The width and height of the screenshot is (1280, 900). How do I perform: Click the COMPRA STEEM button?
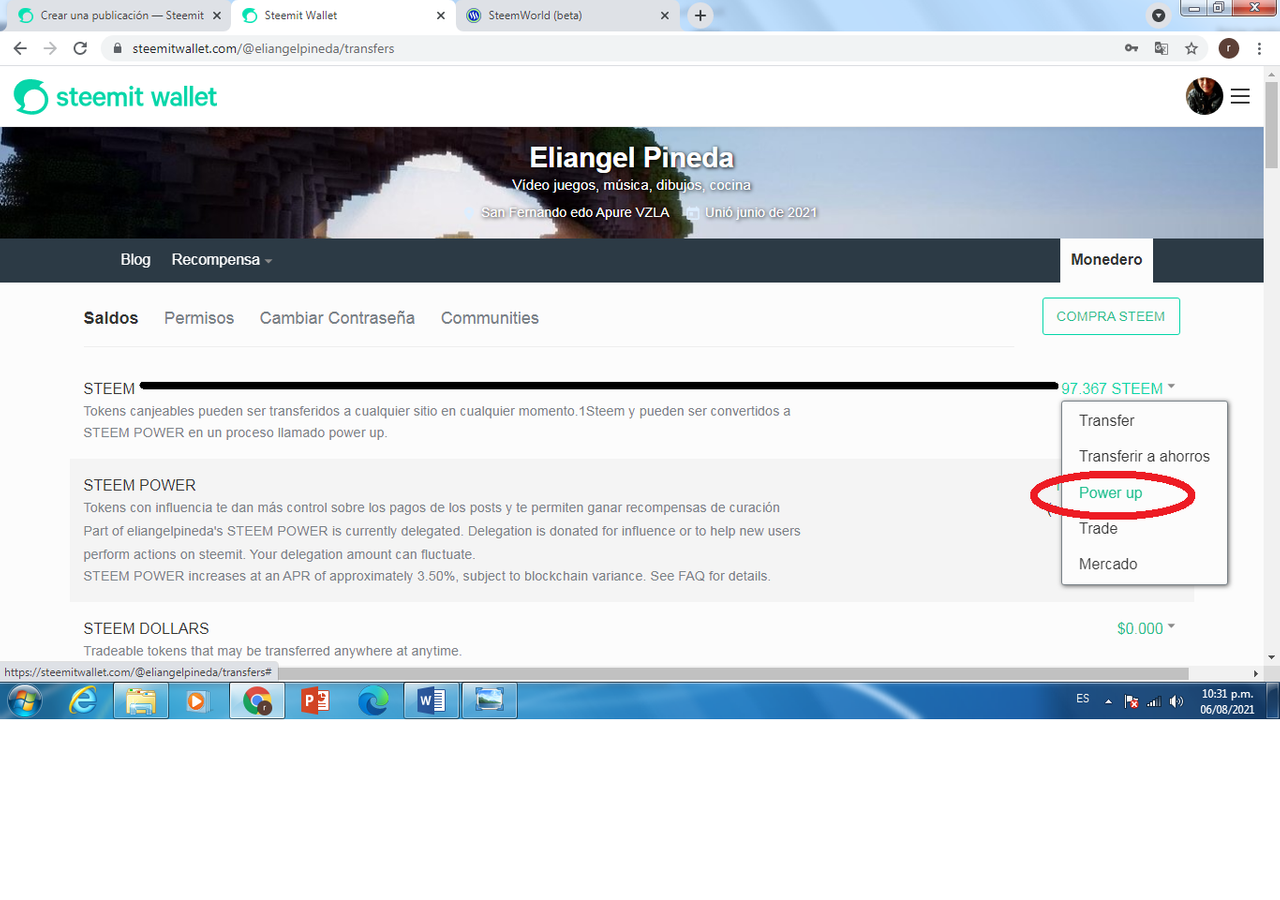(1111, 316)
